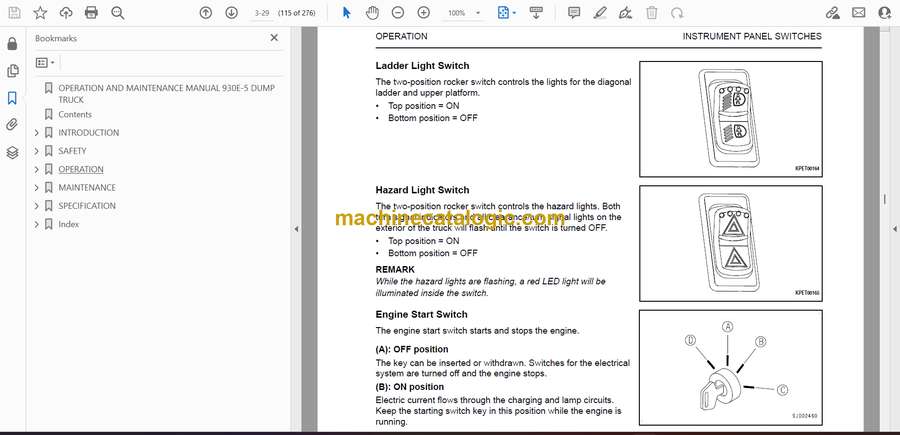This screenshot has width=900, height=435.
Task: Select the OPERATION bookmark
Action: 81,169
